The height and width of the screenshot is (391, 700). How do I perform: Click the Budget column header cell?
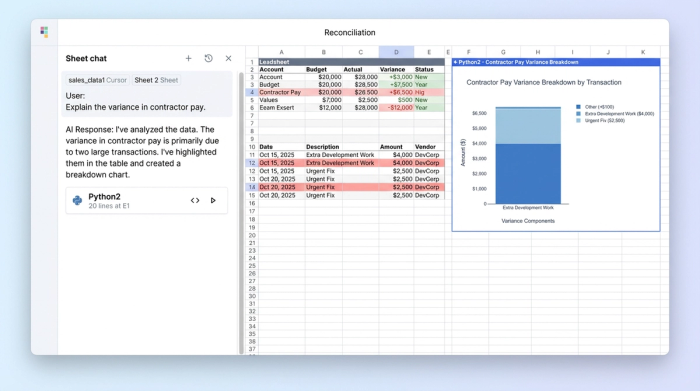tap(324, 70)
